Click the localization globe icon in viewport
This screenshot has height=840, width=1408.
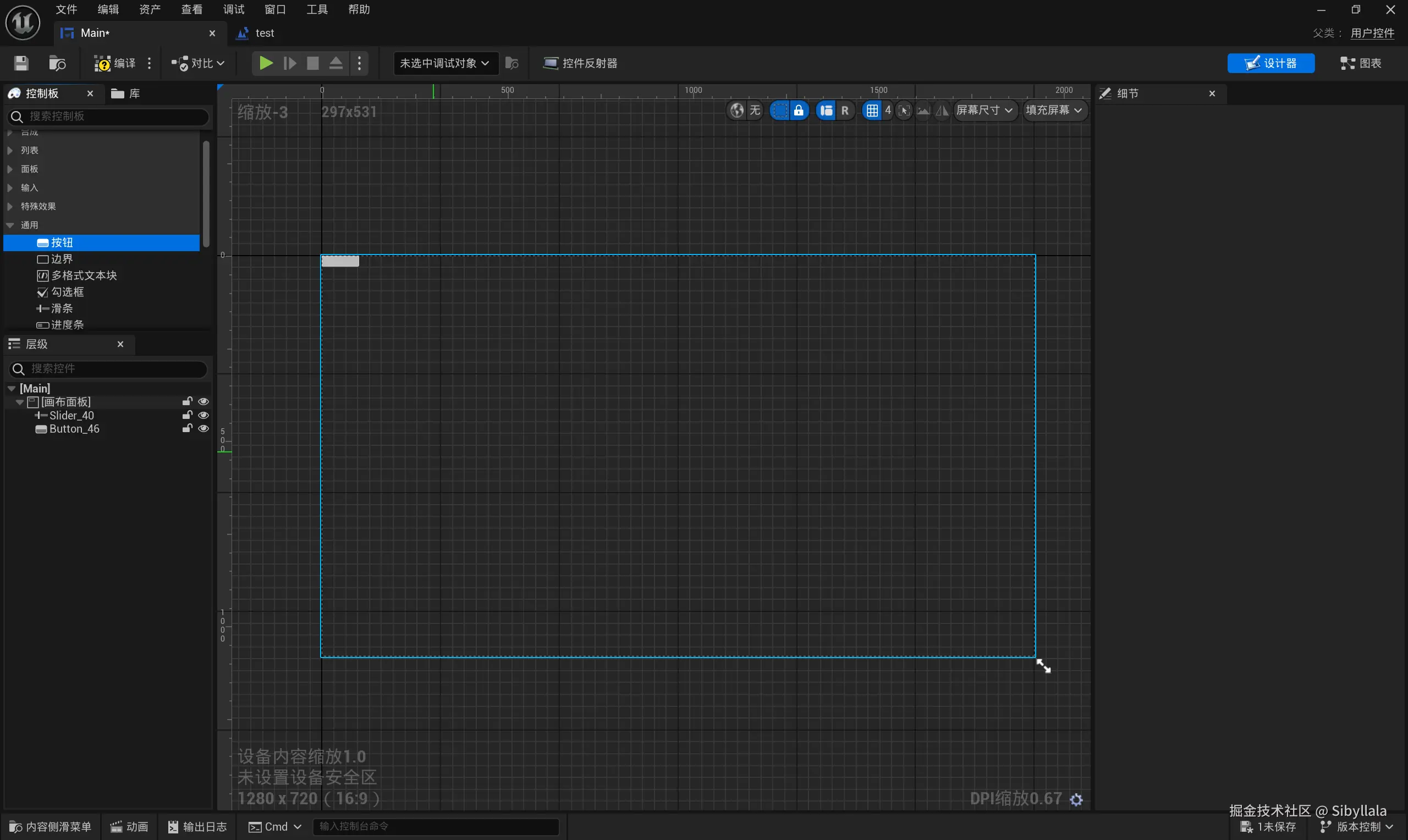click(x=736, y=110)
